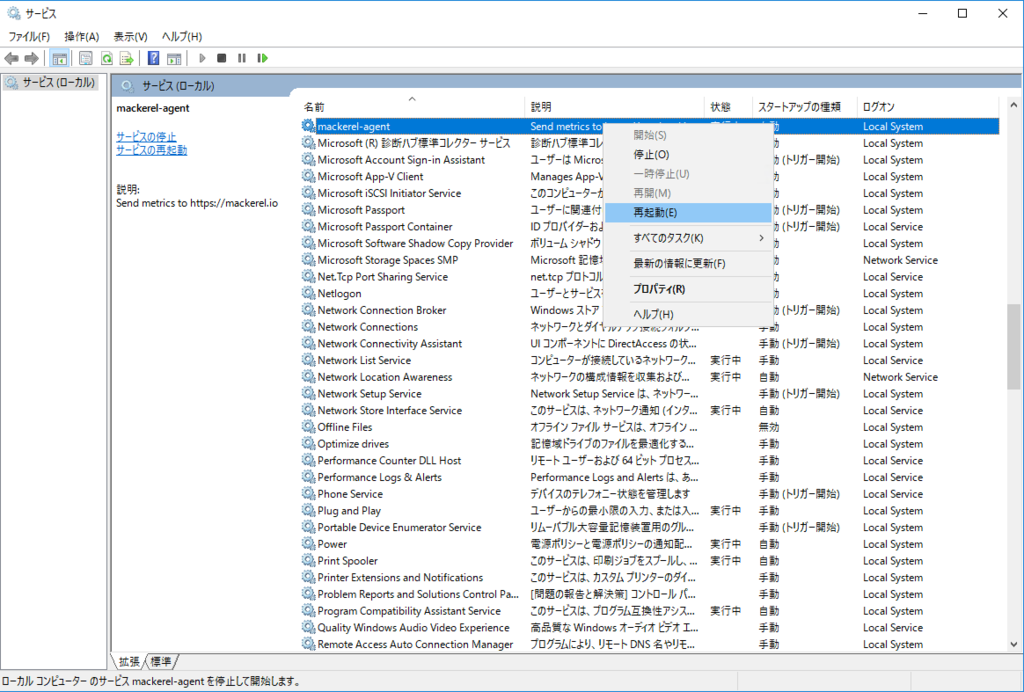The width and height of the screenshot is (1024, 692).
Task: Click the Forward arrow toolbar icon
Action: 31,59
